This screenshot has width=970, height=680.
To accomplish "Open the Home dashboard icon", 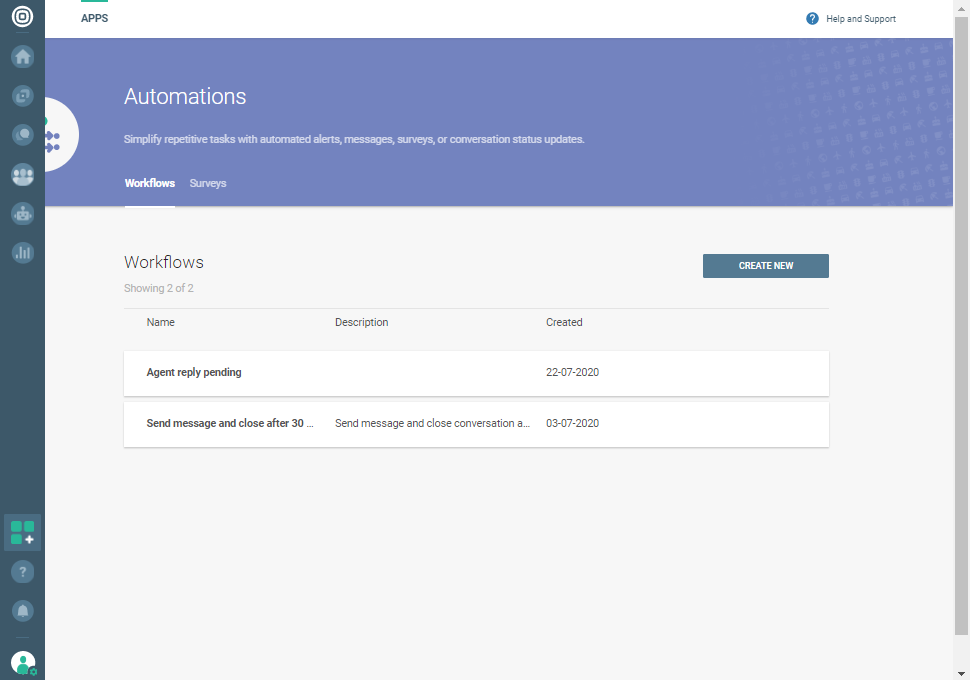I will (x=22, y=57).
